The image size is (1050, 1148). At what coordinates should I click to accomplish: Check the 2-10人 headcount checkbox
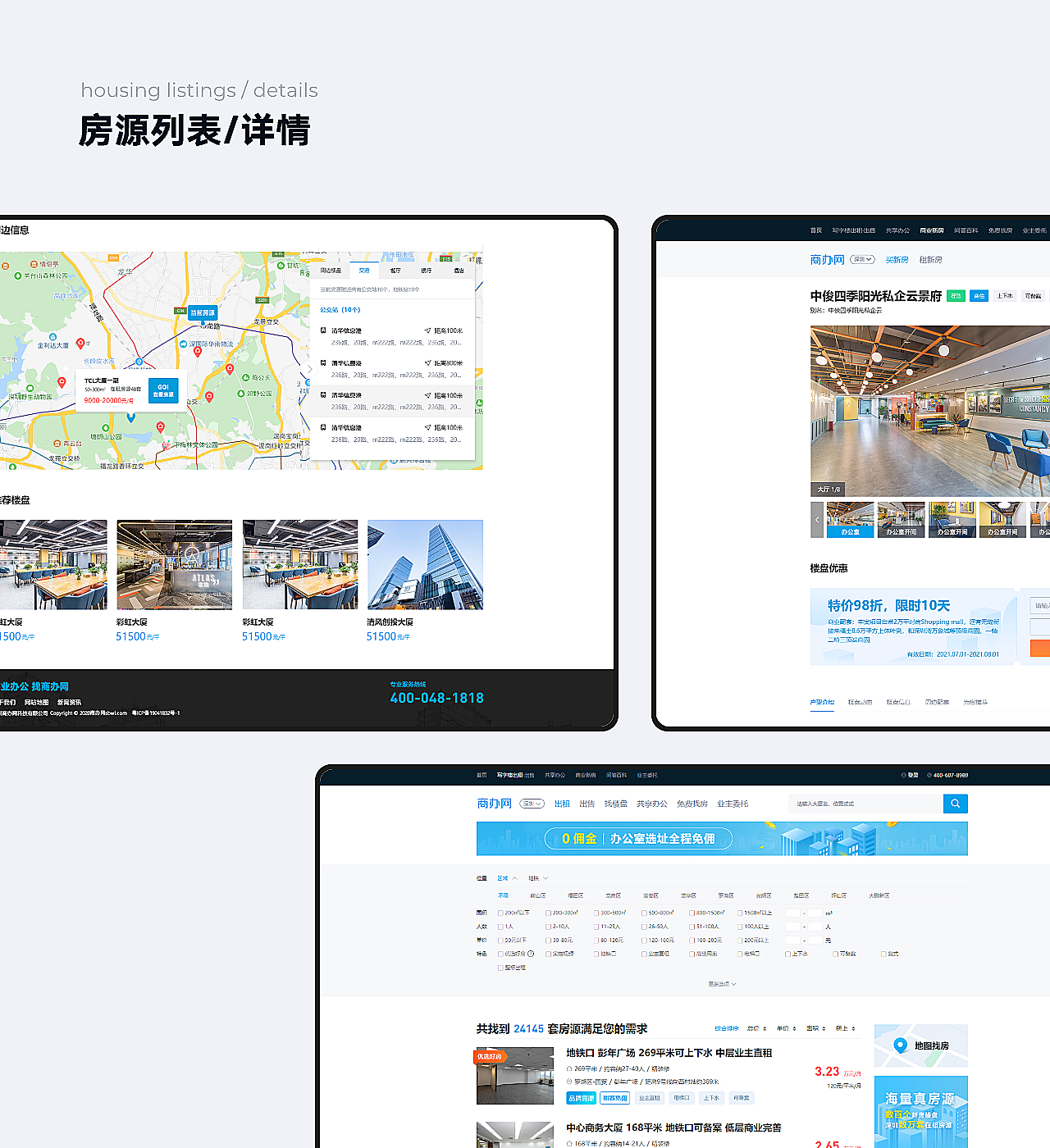548,927
